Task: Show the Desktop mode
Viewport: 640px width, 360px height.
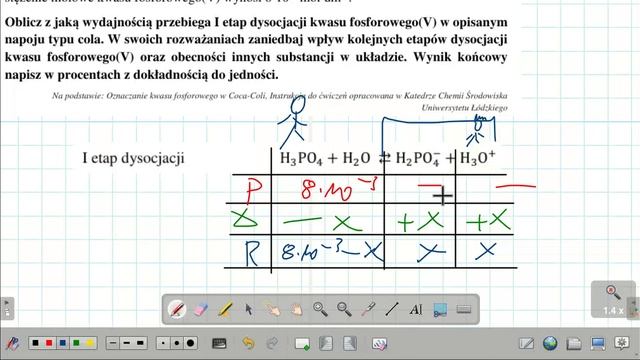Action: (598, 343)
